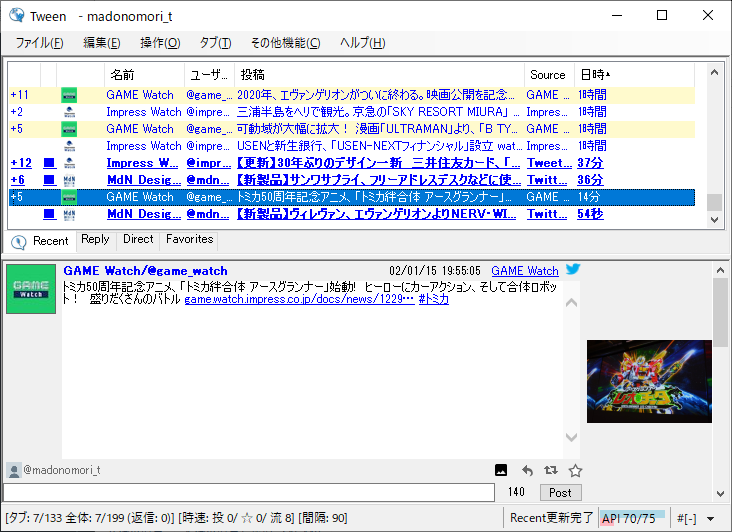Click the unread mark on +12 Impress row
This screenshot has height=532, width=732.
point(49,163)
